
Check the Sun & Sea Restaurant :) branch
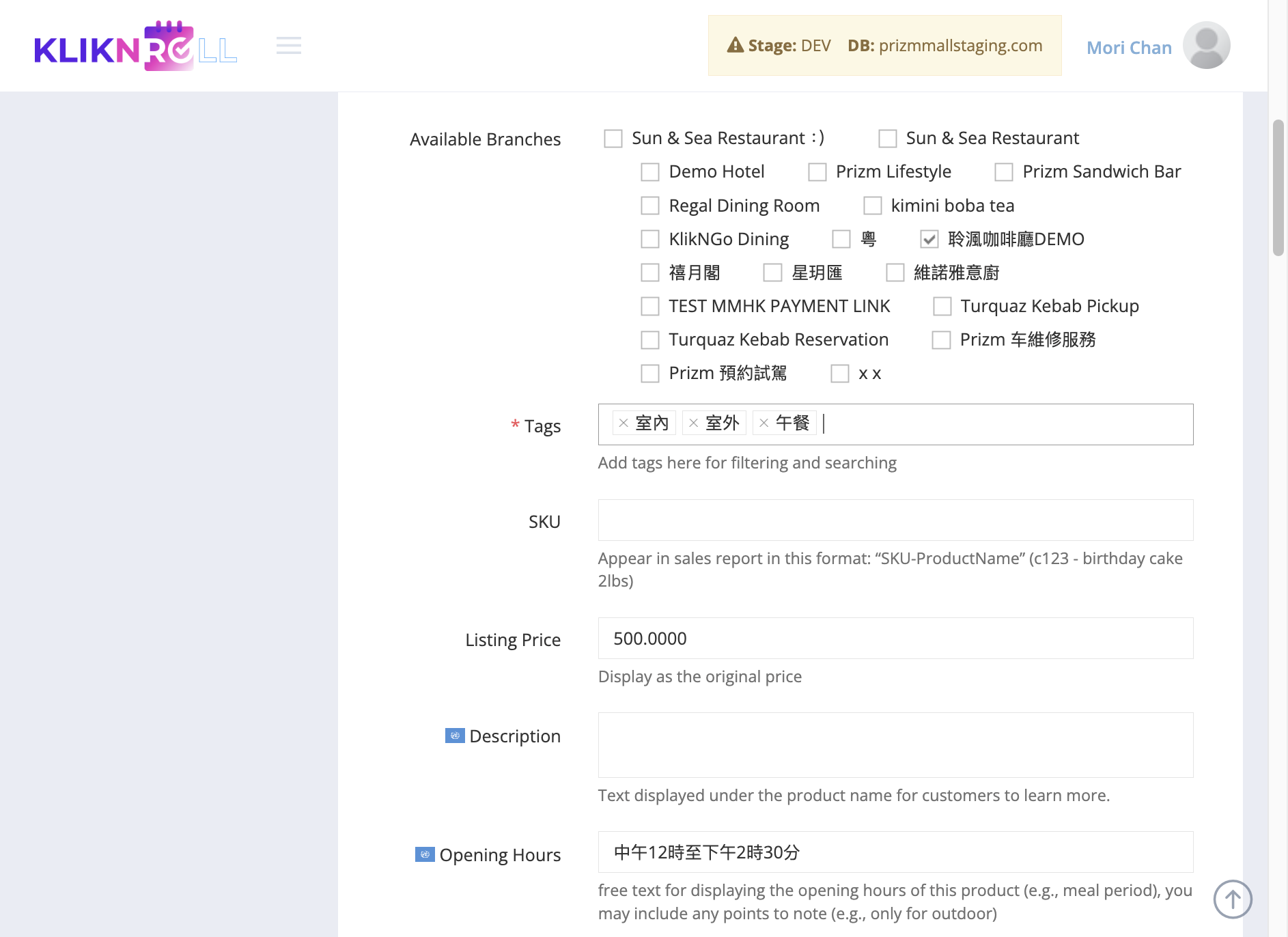(613, 139)
